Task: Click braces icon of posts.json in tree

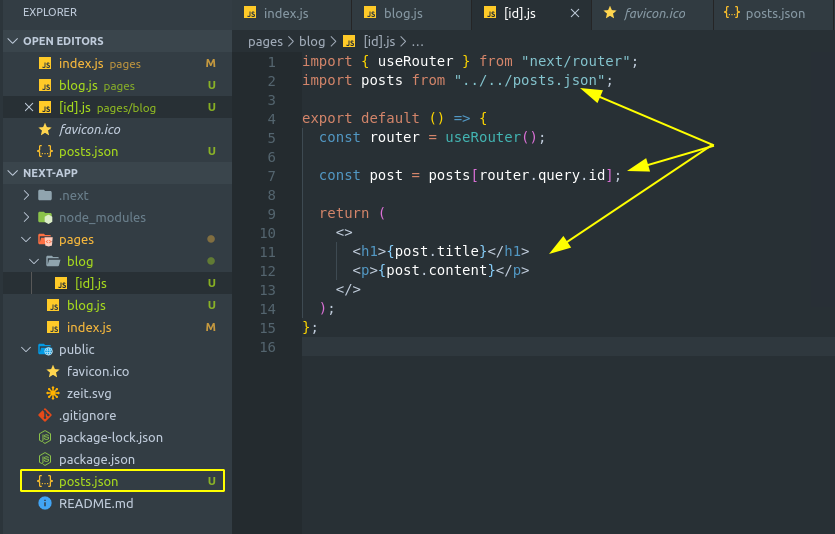Action: (45, 481)
